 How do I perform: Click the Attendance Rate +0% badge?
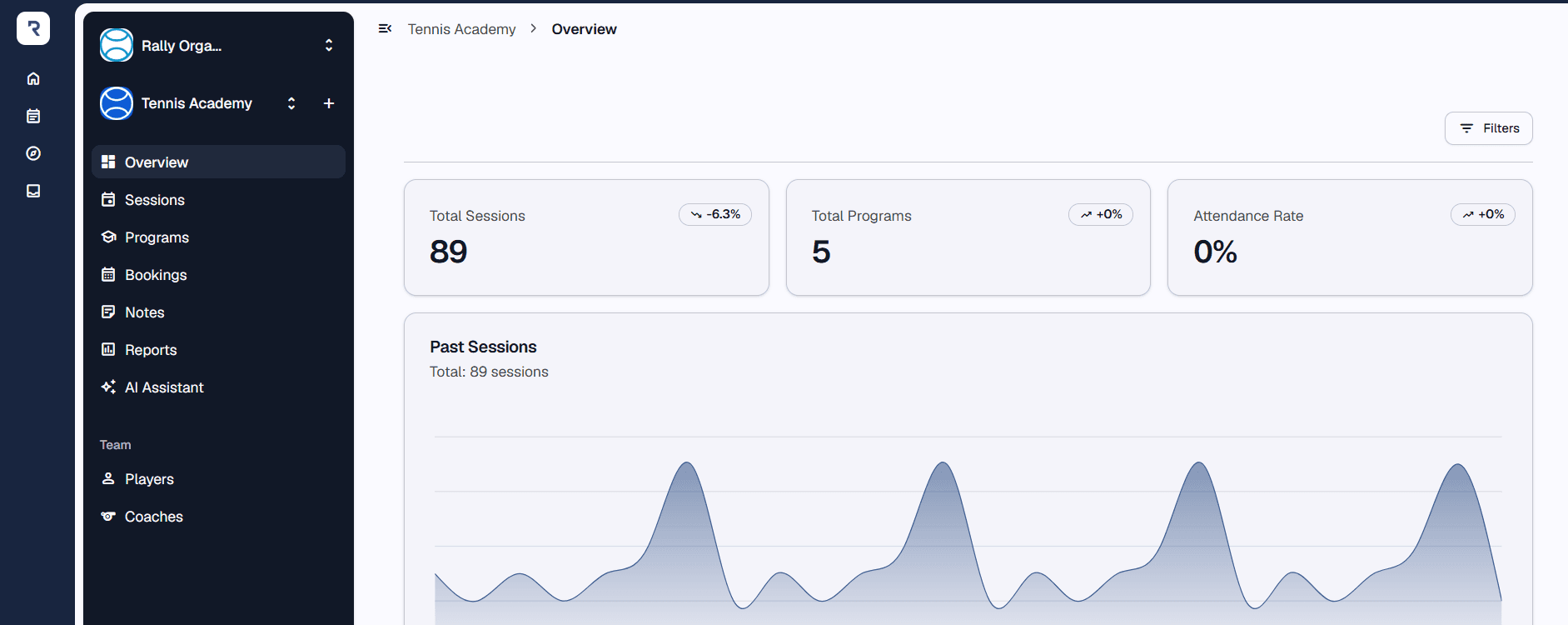coord(1483,214)
